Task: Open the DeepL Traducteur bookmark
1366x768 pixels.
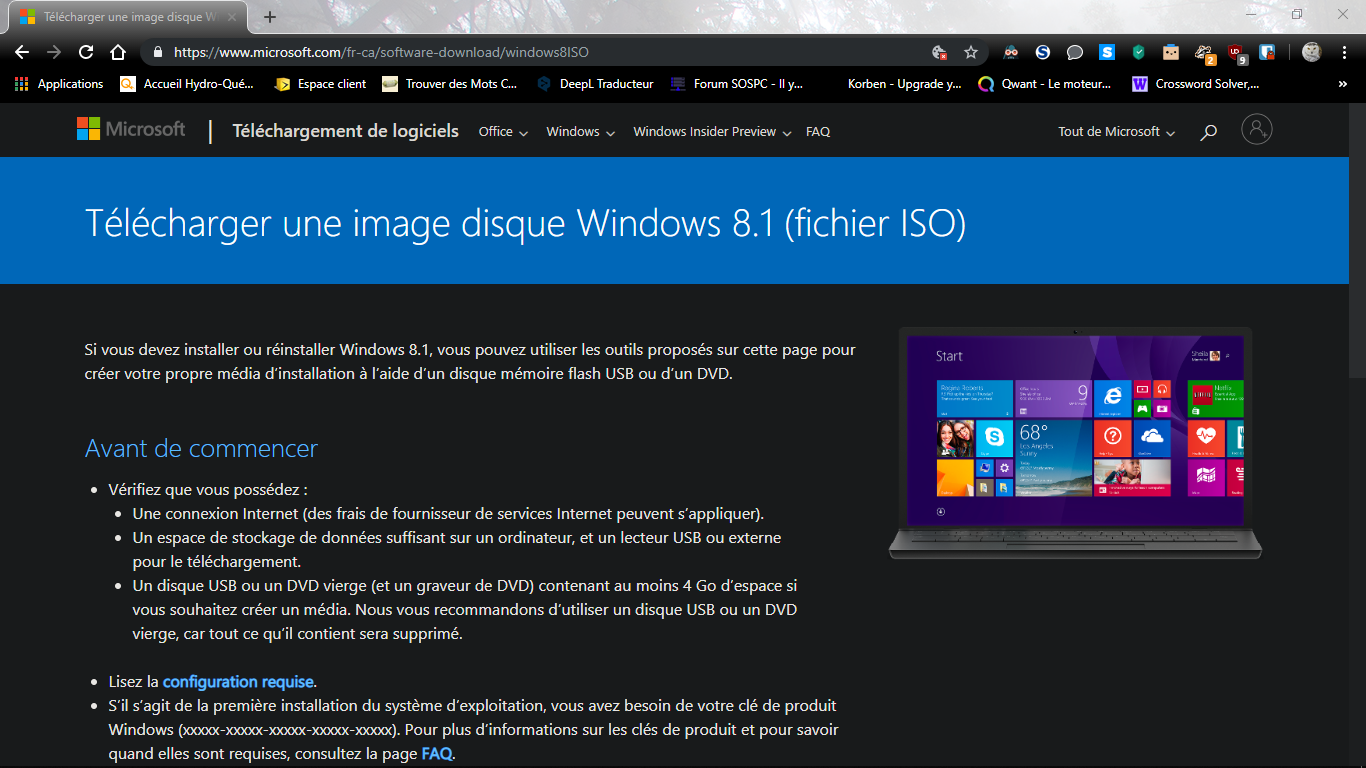Action: [x=595, y=84]
